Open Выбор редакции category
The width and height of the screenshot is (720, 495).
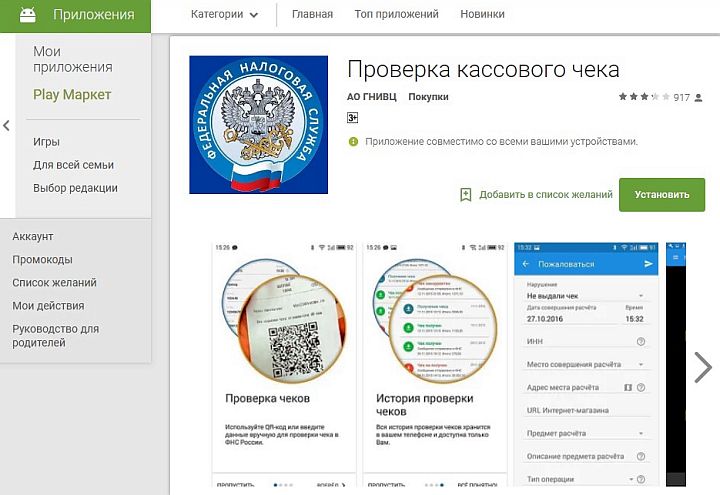[75, 188]
